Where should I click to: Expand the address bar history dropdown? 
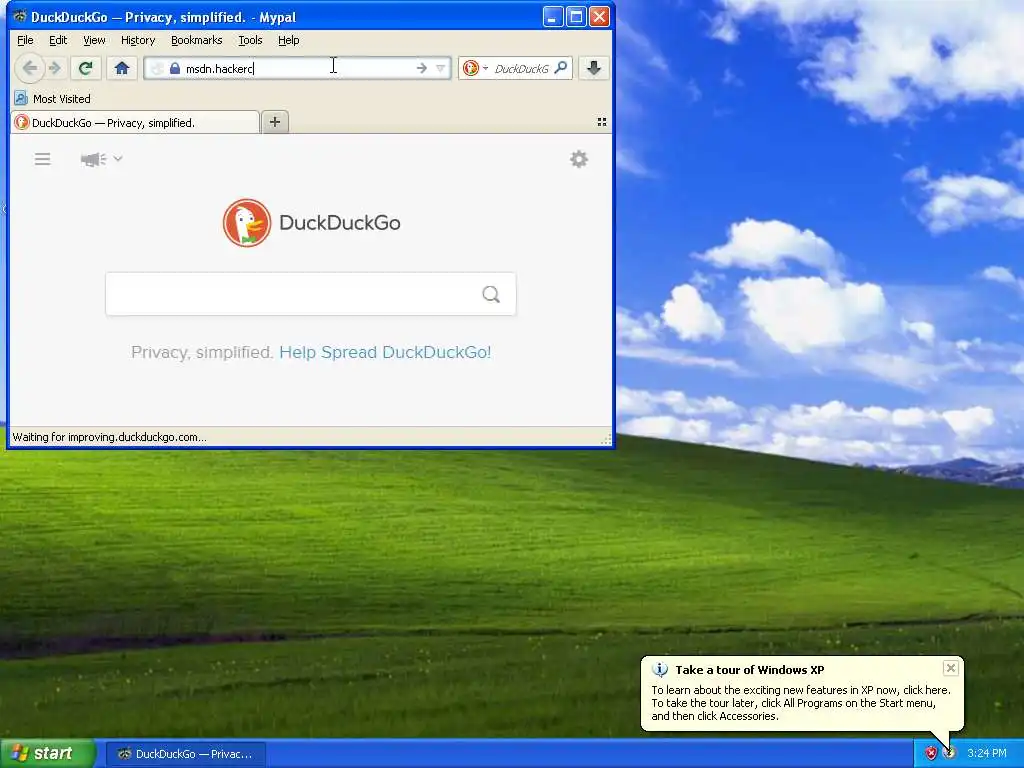click(x=441, y=68)
